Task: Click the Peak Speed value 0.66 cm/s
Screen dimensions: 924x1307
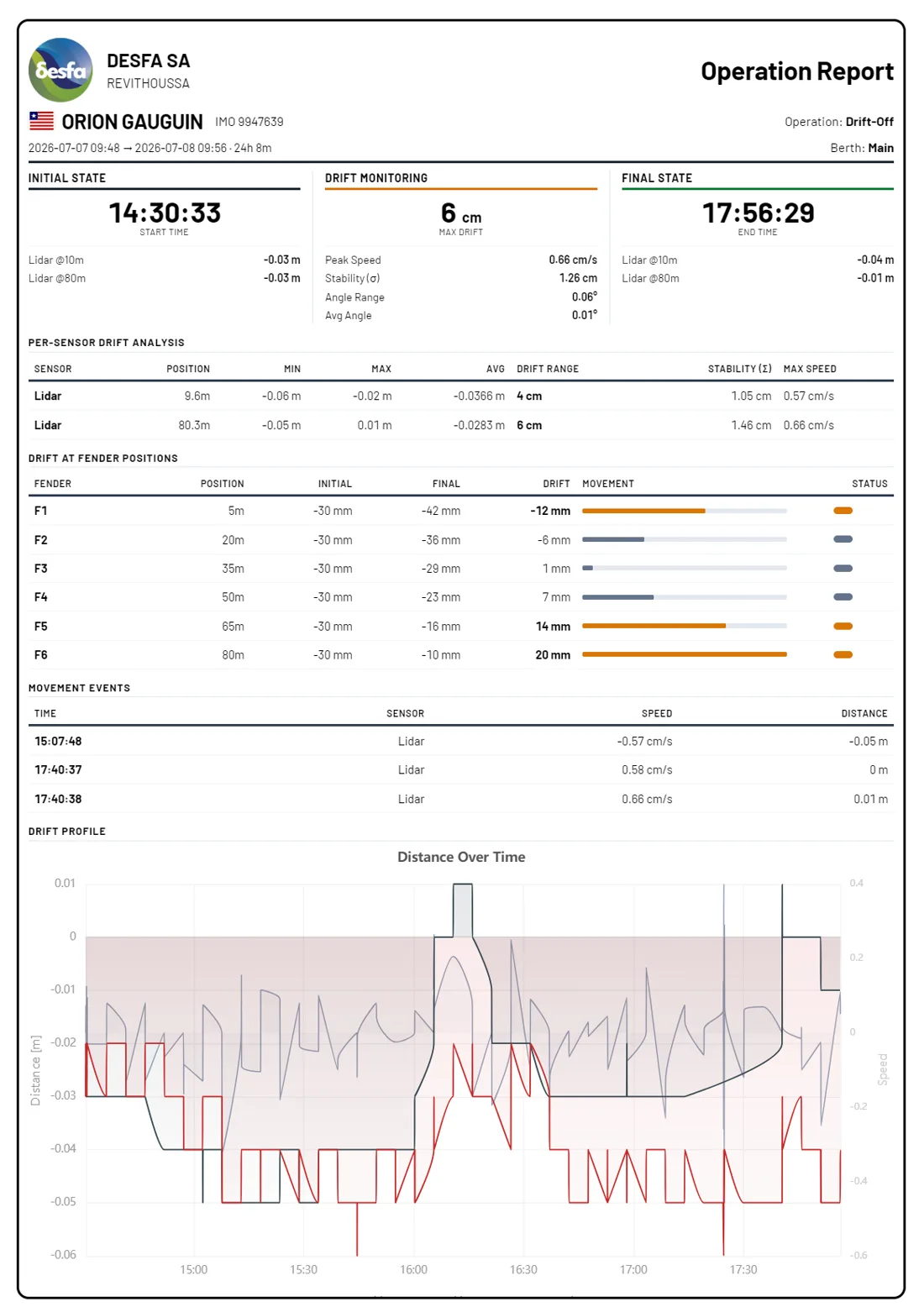Action: 573,260
